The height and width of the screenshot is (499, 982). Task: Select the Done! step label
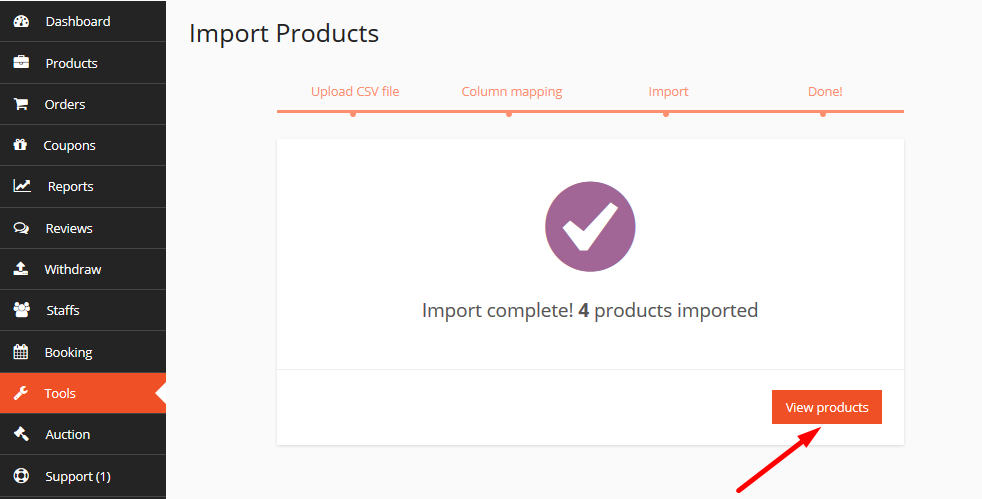[825, 91]
